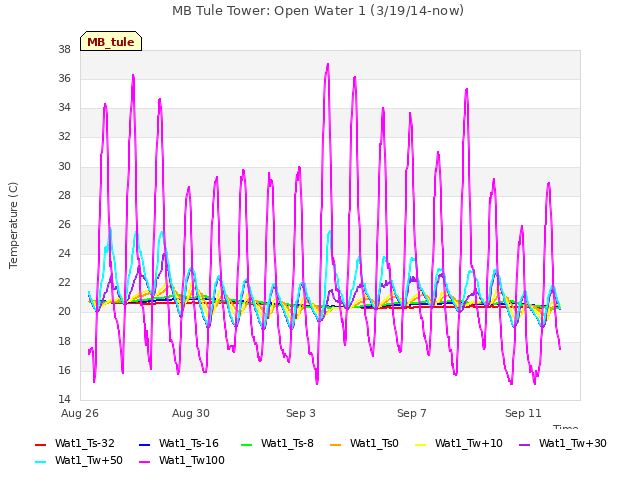
Task: Click the tallest magenta peak near Sep 4
Action: click(x=327, y=64)
